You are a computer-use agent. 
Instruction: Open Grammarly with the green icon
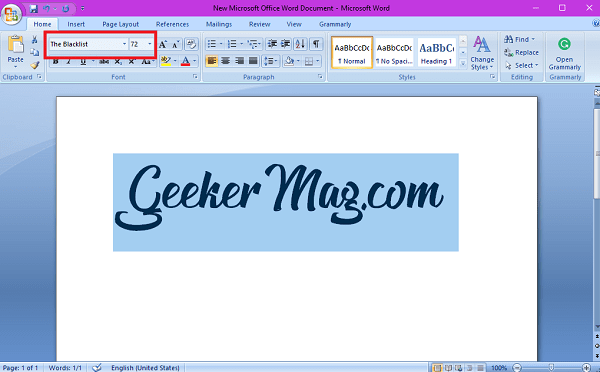tap(564, 54)
